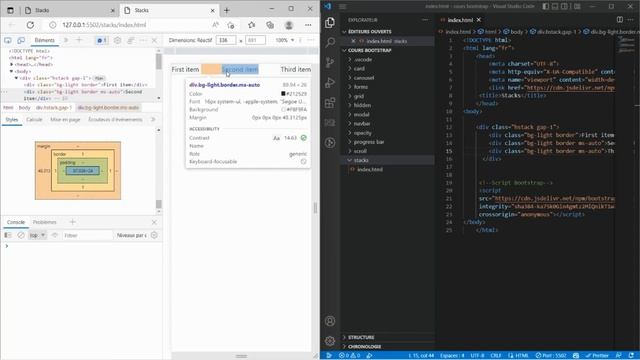Reload the page in the browser

pos(30,25)
